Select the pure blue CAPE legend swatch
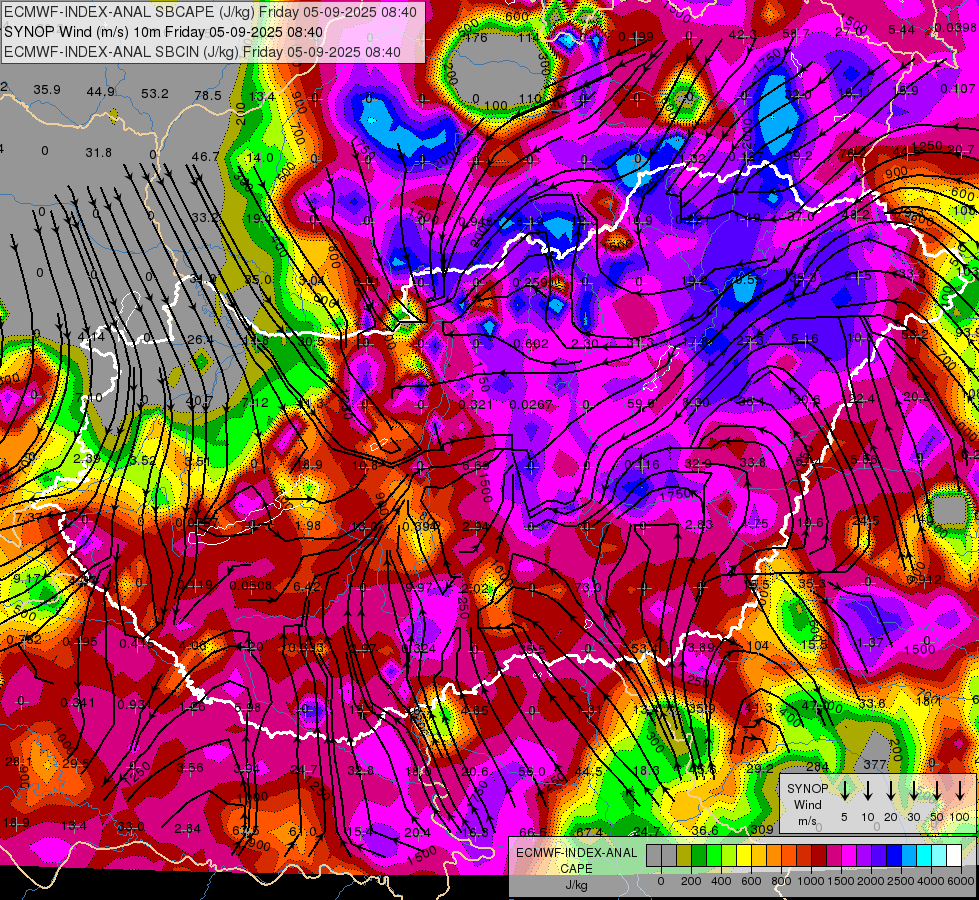 [x=894, y=856]
